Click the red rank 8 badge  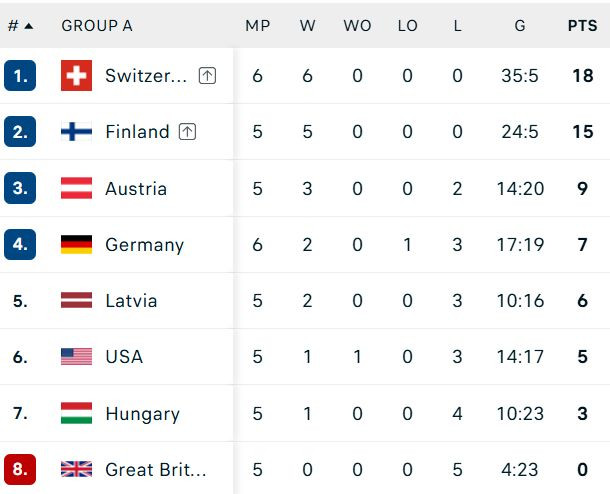click(x=20, y=469)
